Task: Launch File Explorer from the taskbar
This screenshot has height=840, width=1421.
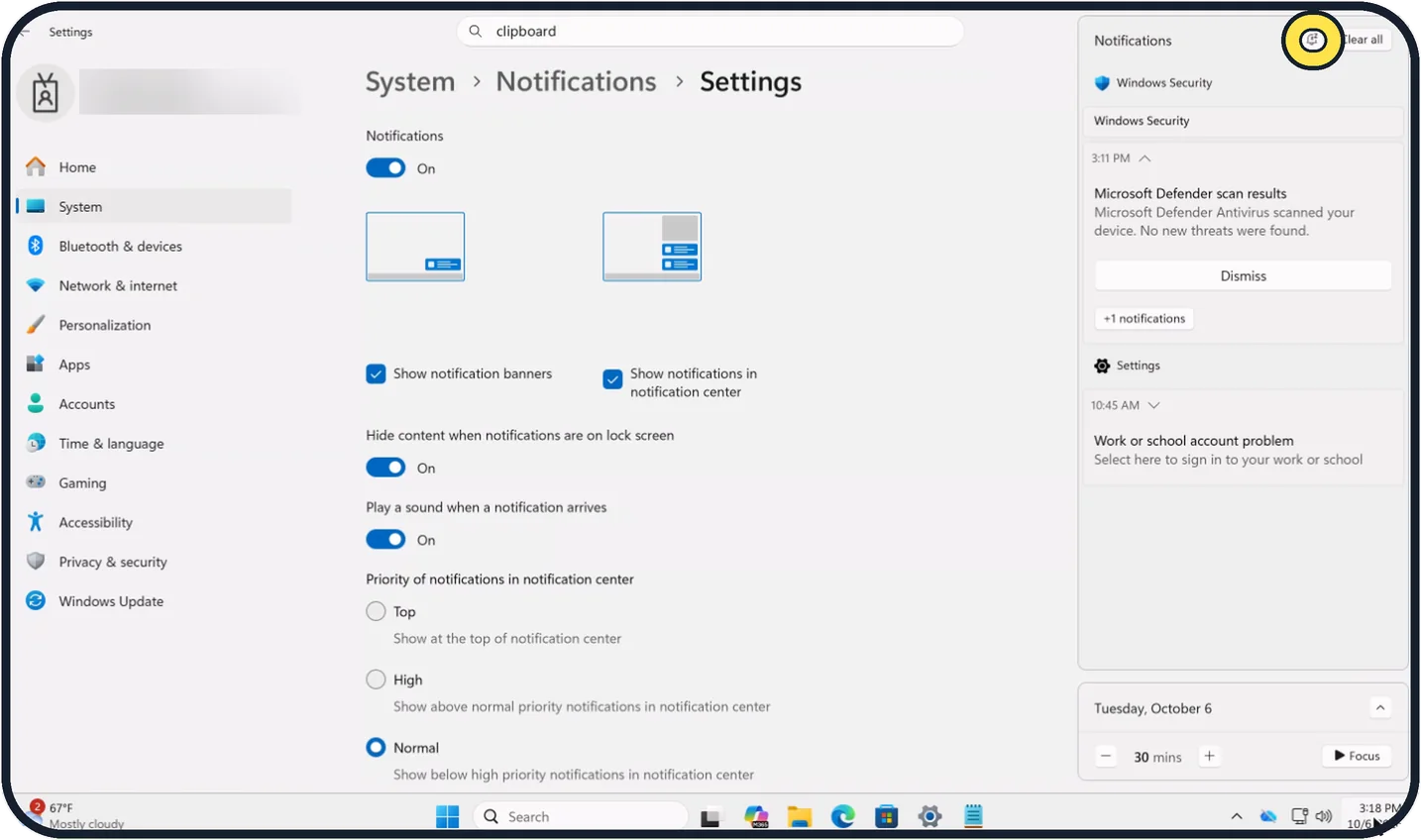Action: pos(800,817)
